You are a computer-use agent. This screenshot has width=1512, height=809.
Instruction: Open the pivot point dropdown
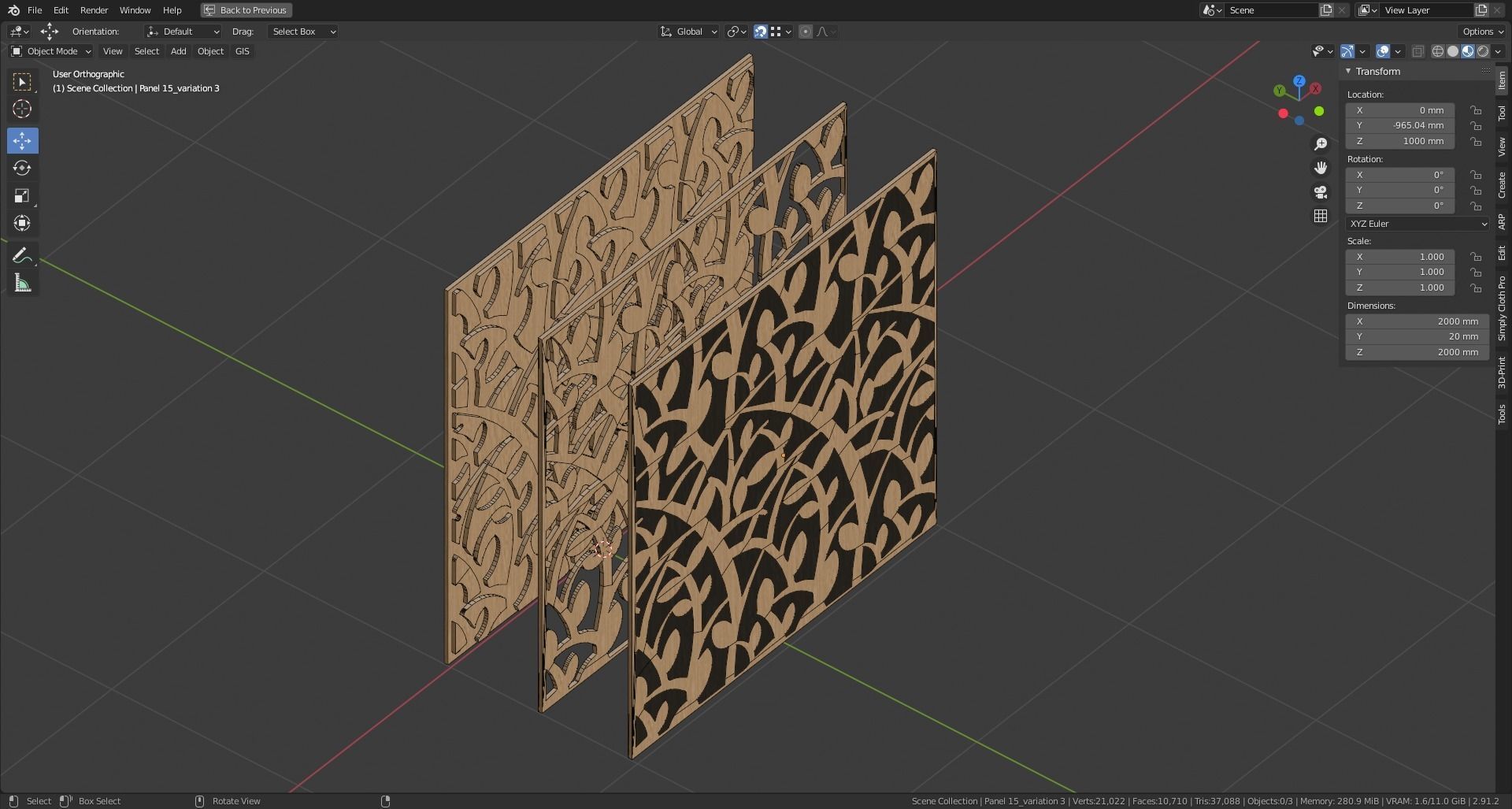(x=736, y=32)
